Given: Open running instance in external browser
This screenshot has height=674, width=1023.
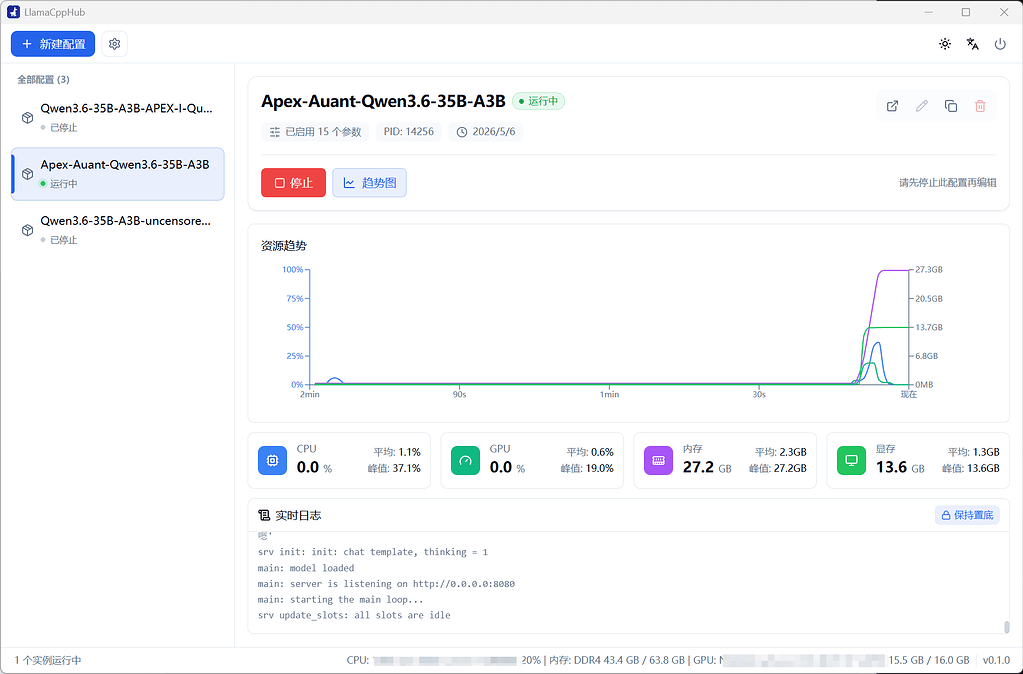Looking at the screenshot, I should point(893,106).
